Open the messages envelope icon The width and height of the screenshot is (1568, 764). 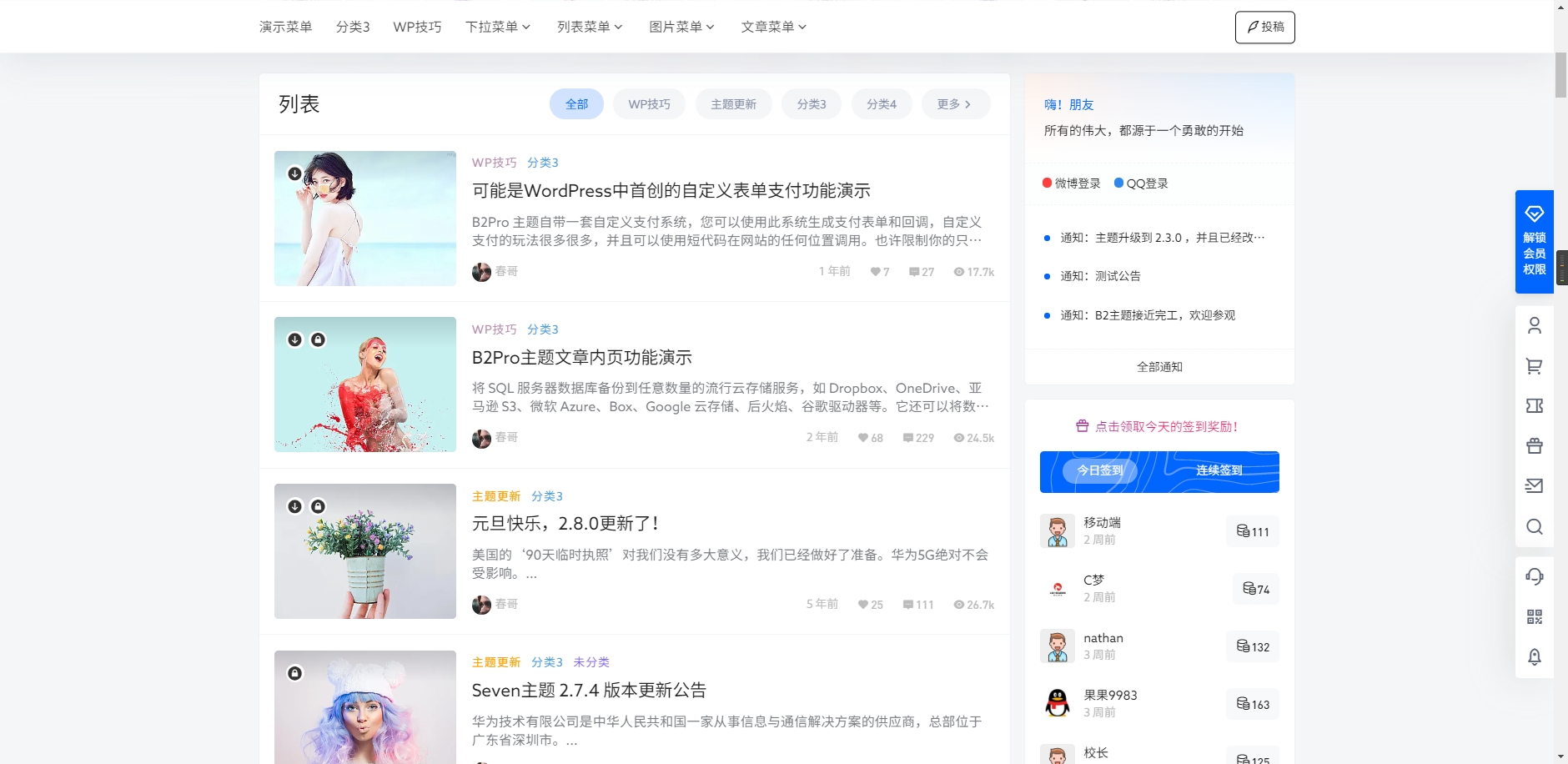[x=1535, y=485]
